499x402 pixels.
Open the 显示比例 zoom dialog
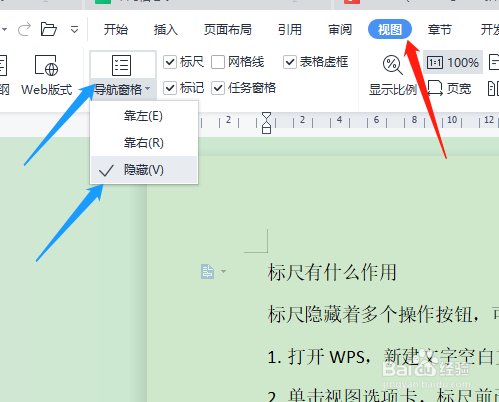(x=393, y=75)
